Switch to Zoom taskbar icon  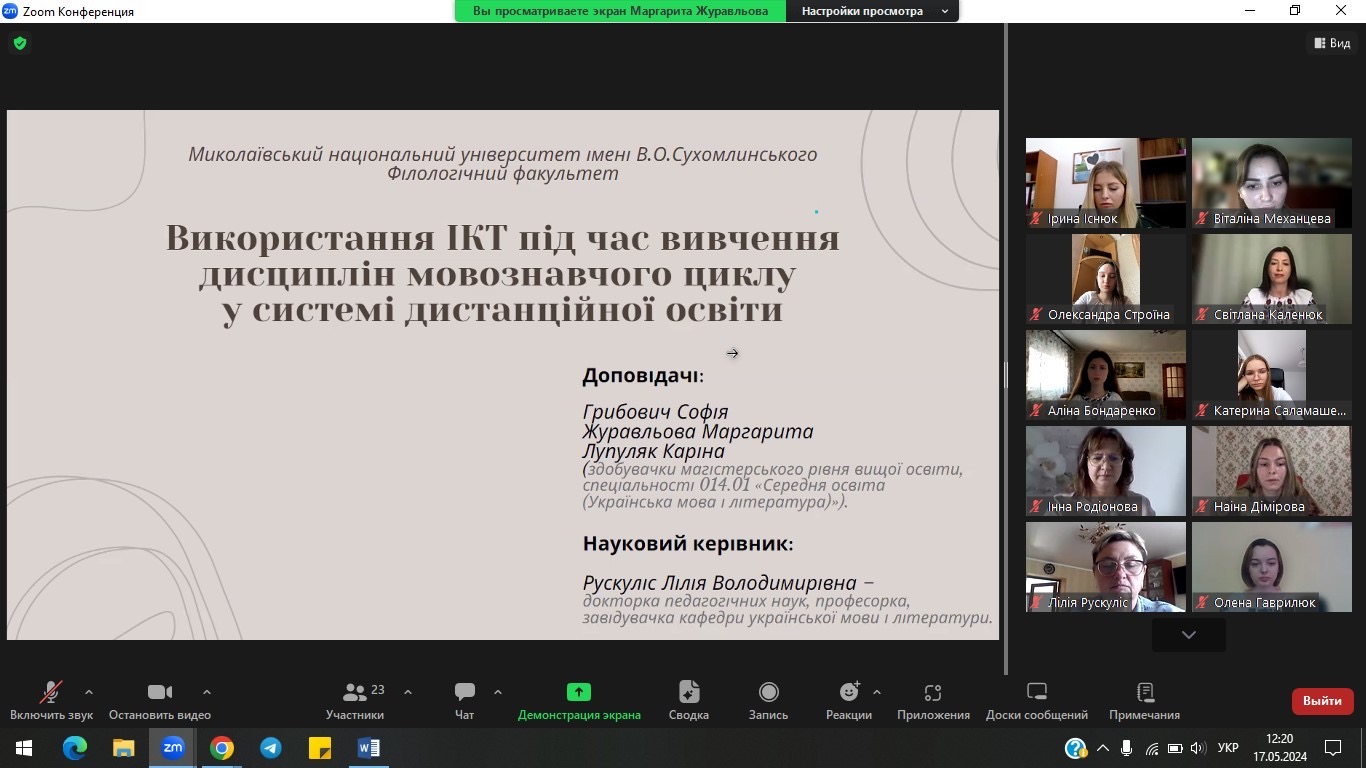pos(172,748)
